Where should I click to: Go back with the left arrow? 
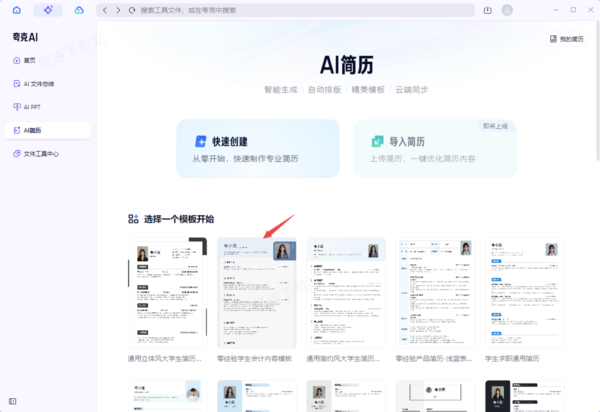[105, 10]
